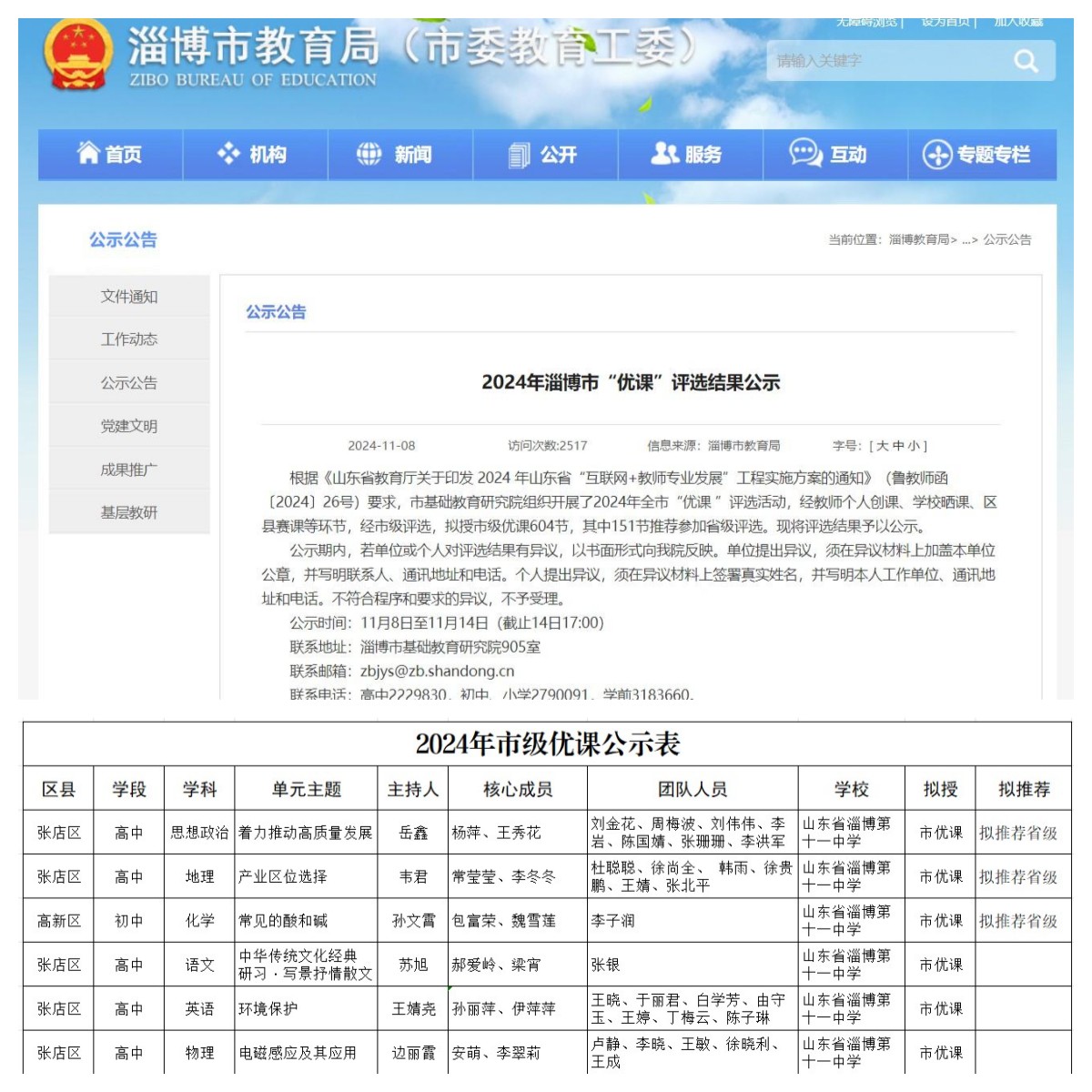Click the 区县 column header
The image size is (1092, 1092).
click(x=59, y=789)
